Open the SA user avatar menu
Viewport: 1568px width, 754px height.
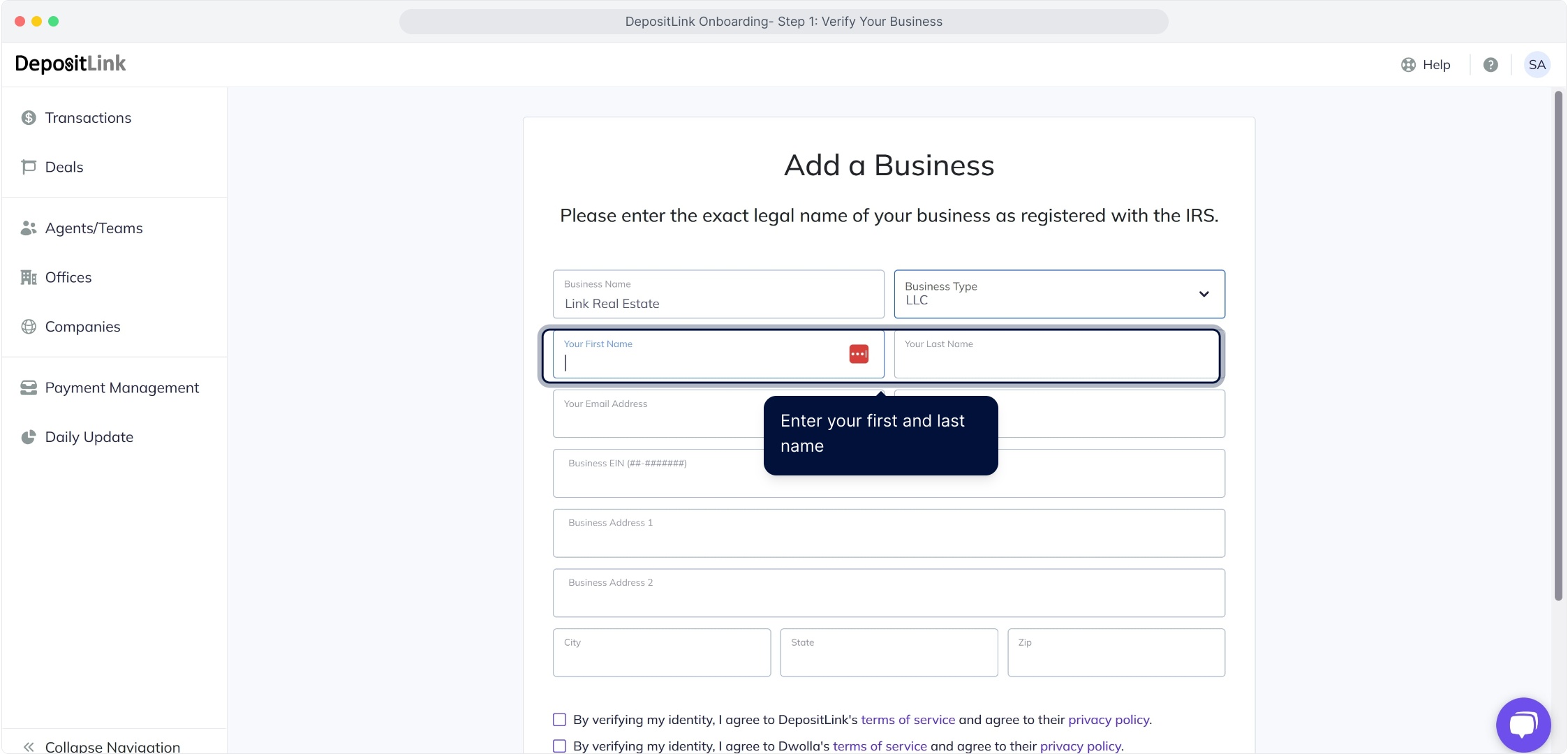point(1537,65)
